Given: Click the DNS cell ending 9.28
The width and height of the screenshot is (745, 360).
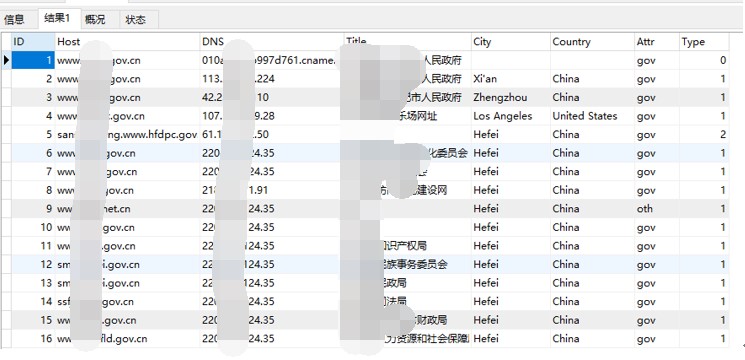Looking at the screenshot, I should [272, 116].
